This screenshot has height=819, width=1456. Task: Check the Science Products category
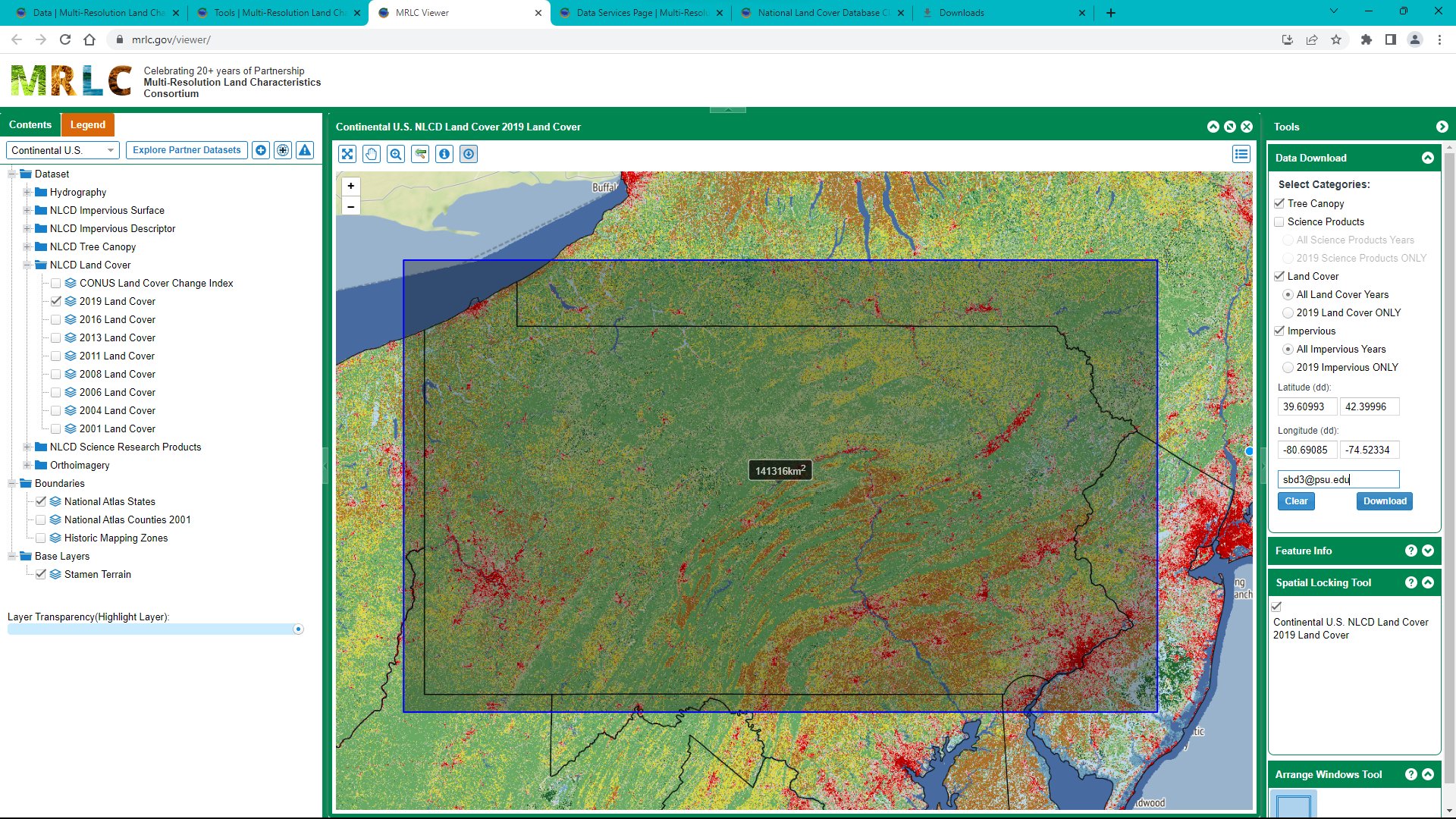[1279, 221]
